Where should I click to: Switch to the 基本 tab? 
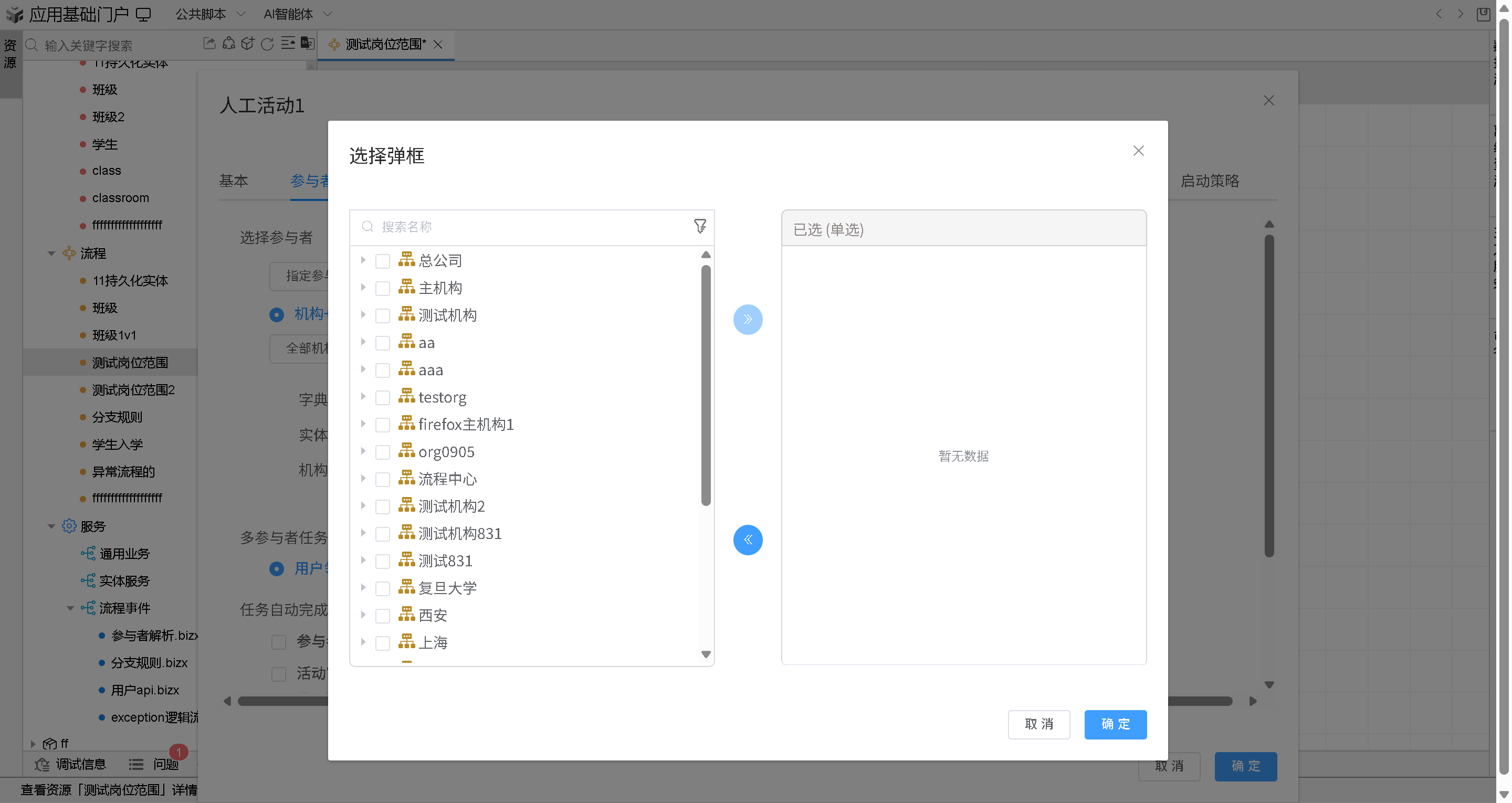pos(233,181)
